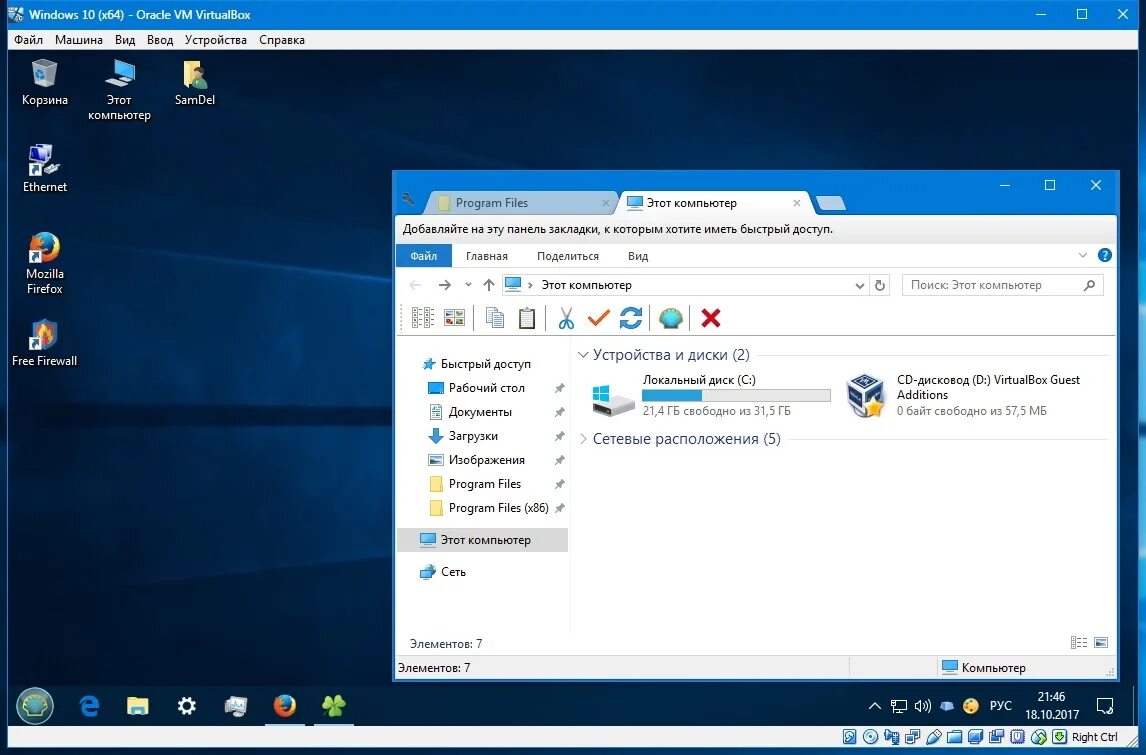Toggle the orange checkmark selection icon
Viewport: 1146px width, 755px height.
click(x=598, y=317)
